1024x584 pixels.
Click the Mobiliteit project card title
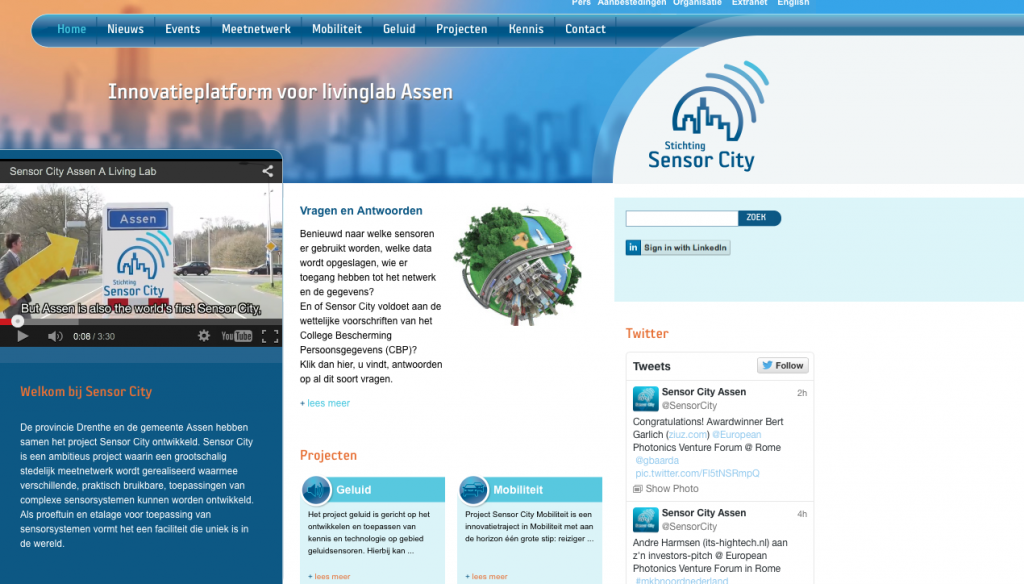(518, 490)
